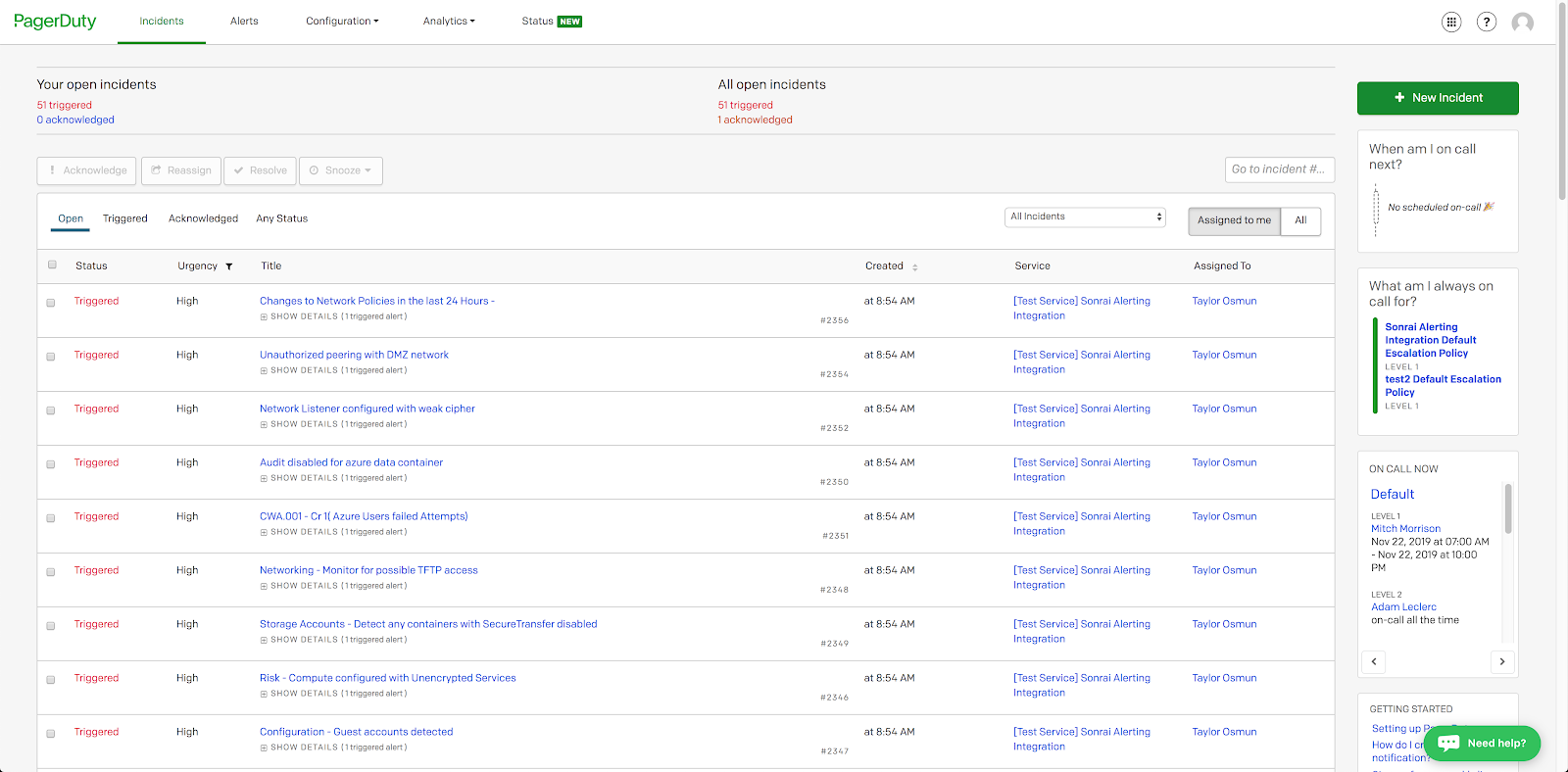This screenshot has width=1568, height=772.
Task: Click the PagerDuty logo
Action: [x=55, y=21]
